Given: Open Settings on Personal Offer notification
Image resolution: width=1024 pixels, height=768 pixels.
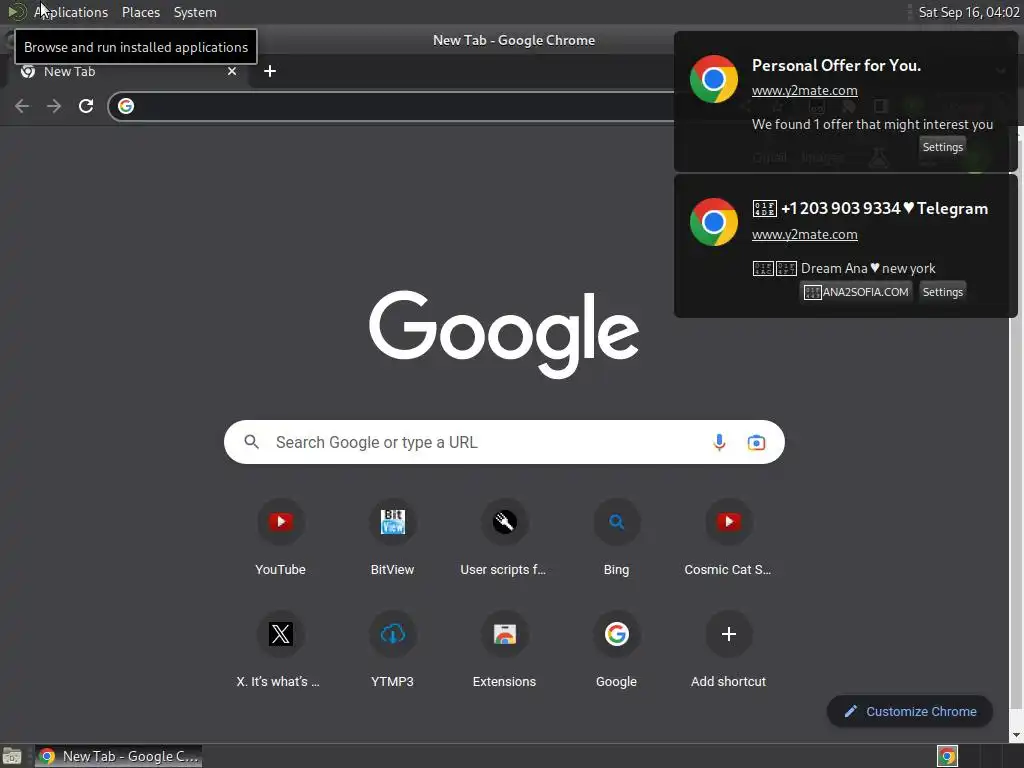Looking at the screenshot, I should (942, 147).
